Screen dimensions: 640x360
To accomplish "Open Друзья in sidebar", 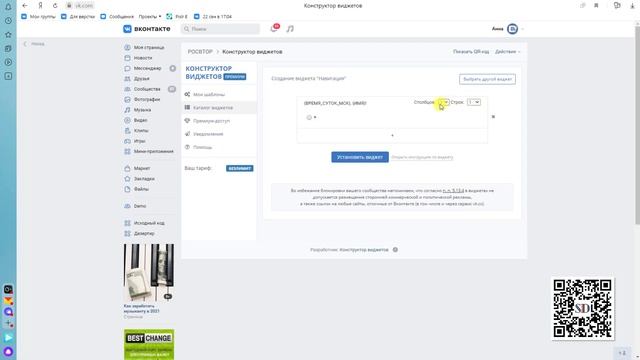I will click(x=142, y=78).
